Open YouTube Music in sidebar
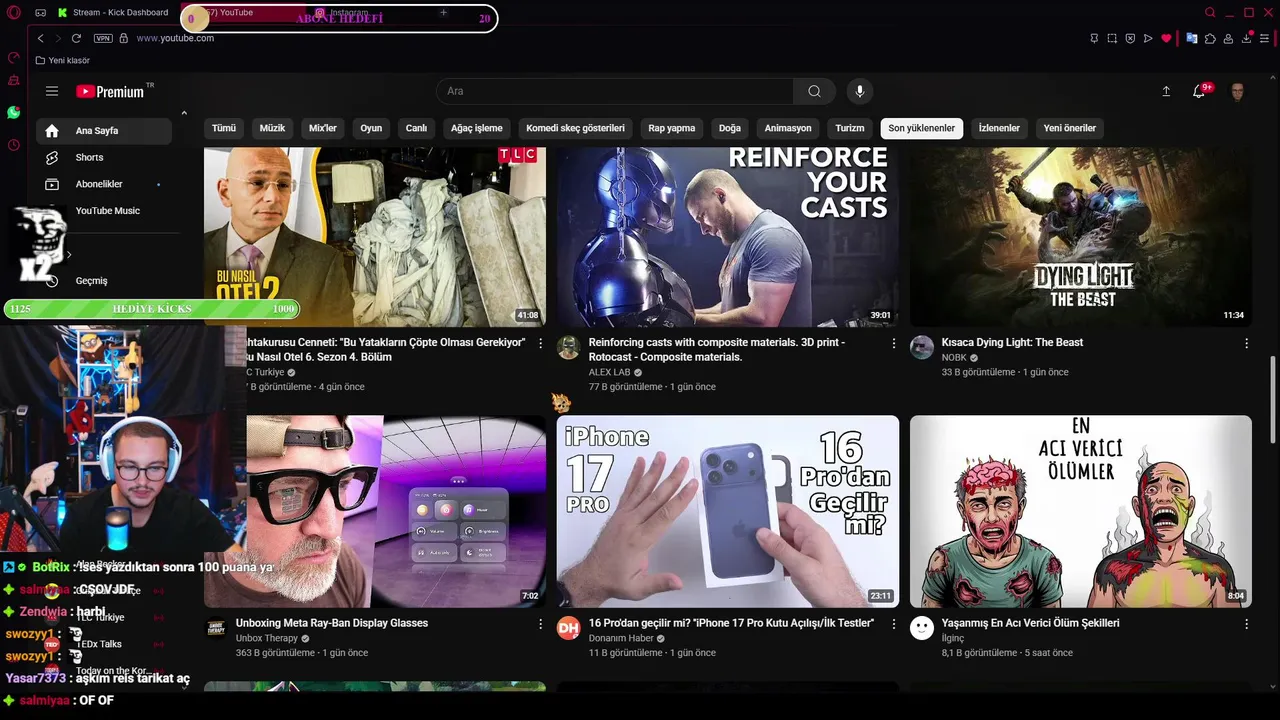Viewport: 1280px width, 720px height. point(104,211)
